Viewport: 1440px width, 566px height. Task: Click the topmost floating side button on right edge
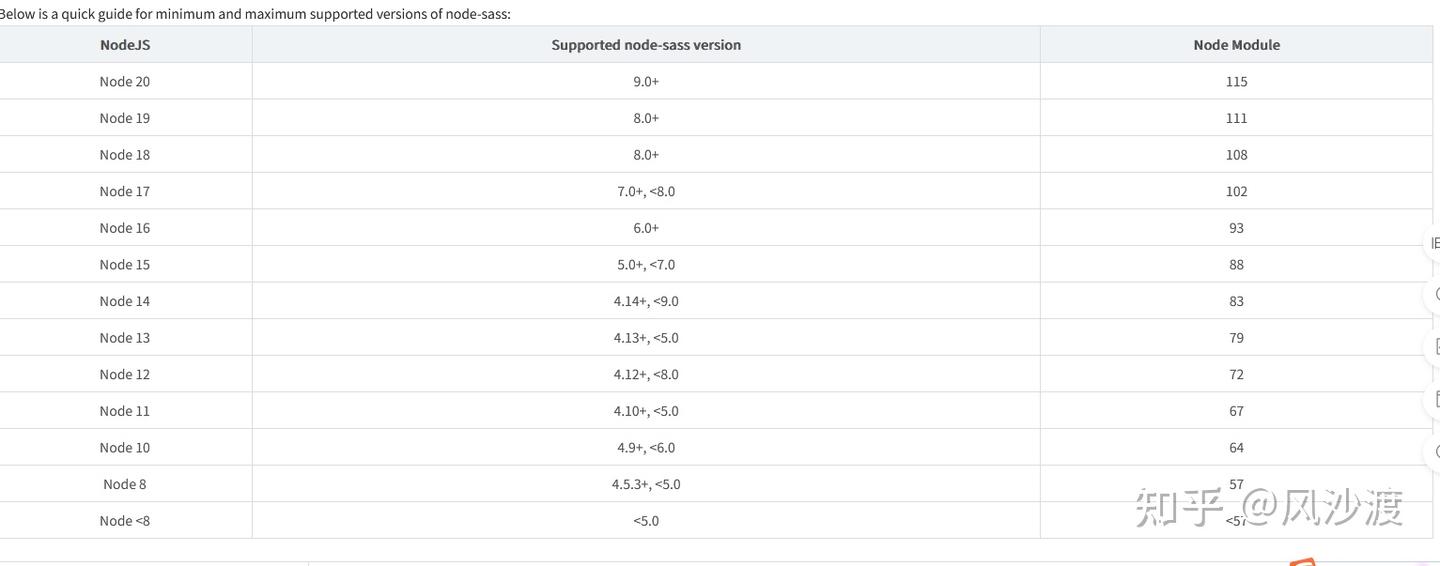1434,243
